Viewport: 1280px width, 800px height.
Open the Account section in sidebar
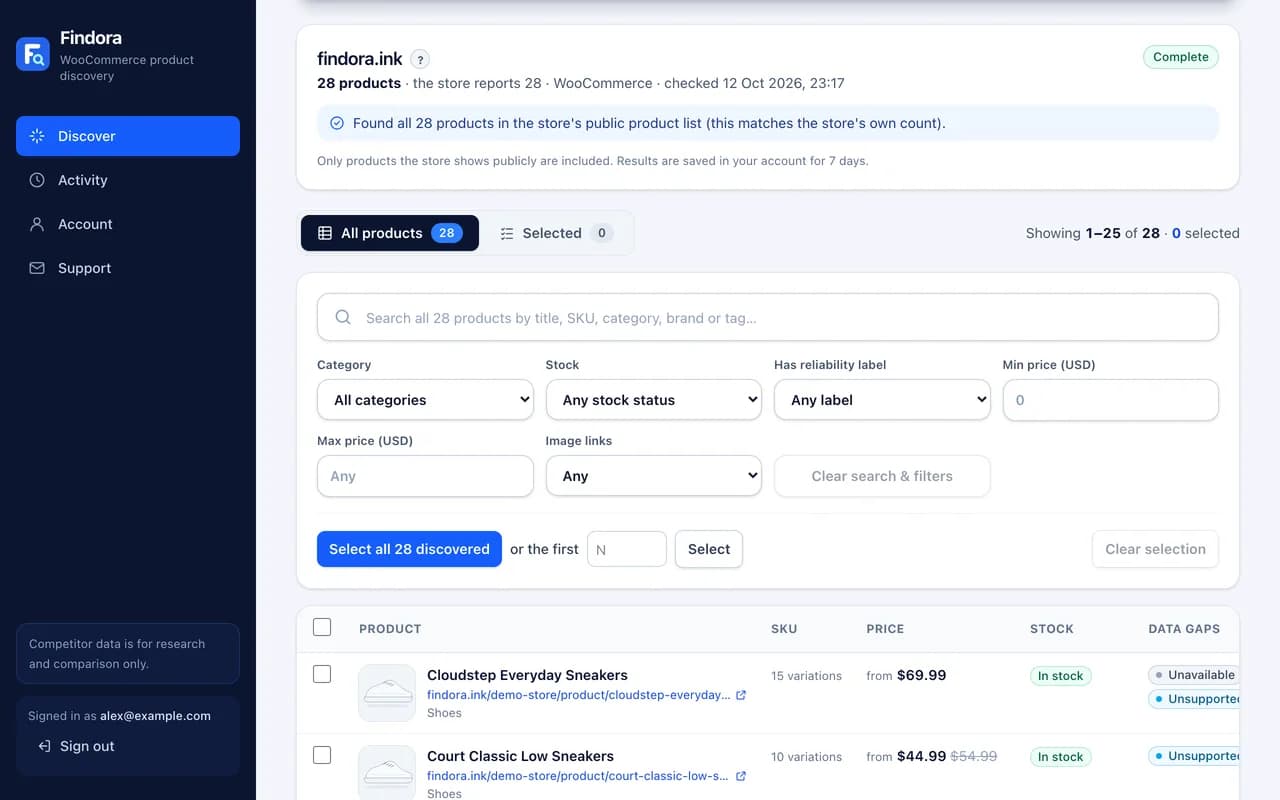128,224
